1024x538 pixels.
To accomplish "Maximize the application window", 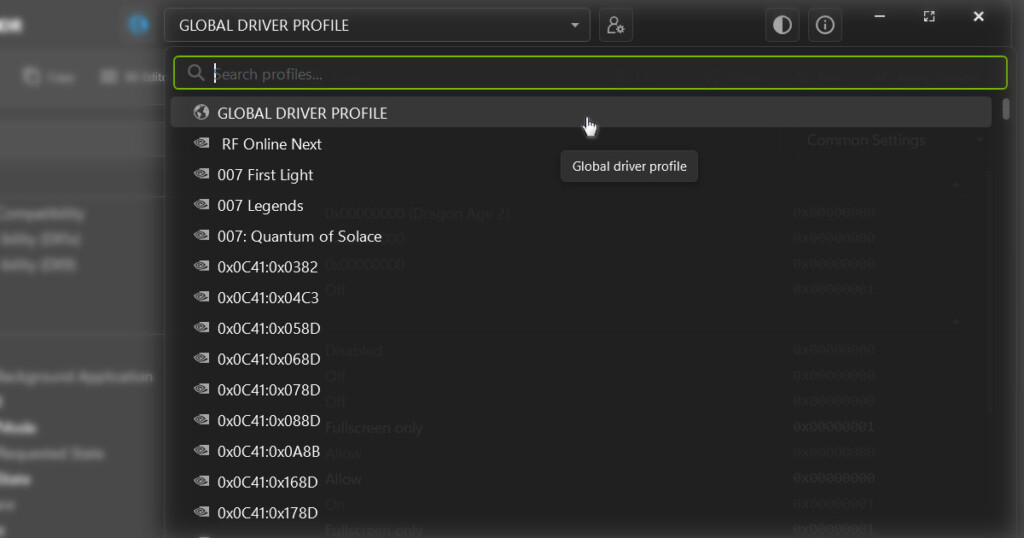I will (x=929, y=16).
